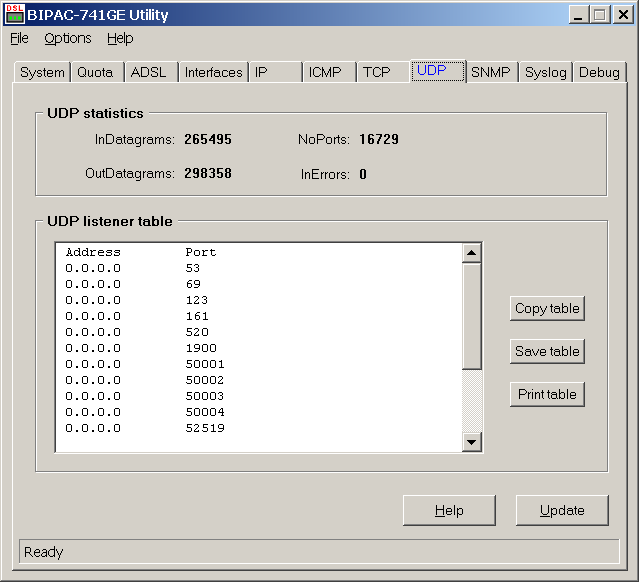This screenshot has height=582, width=639.
Task: Switch to the System tab
Action: 42,72
